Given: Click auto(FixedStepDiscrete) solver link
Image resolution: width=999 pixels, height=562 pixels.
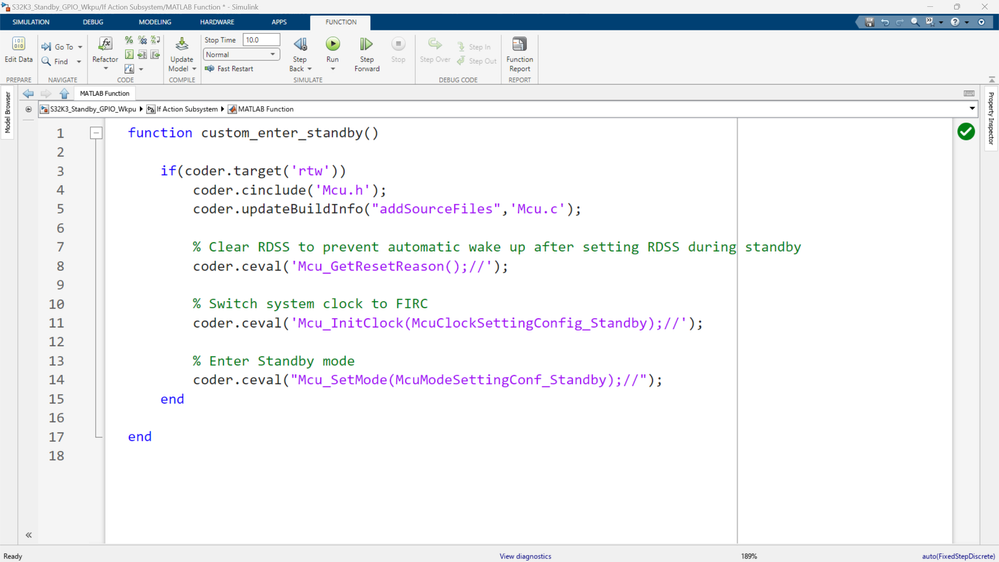Looking at the screenshot, I should (x=958, y=556).
